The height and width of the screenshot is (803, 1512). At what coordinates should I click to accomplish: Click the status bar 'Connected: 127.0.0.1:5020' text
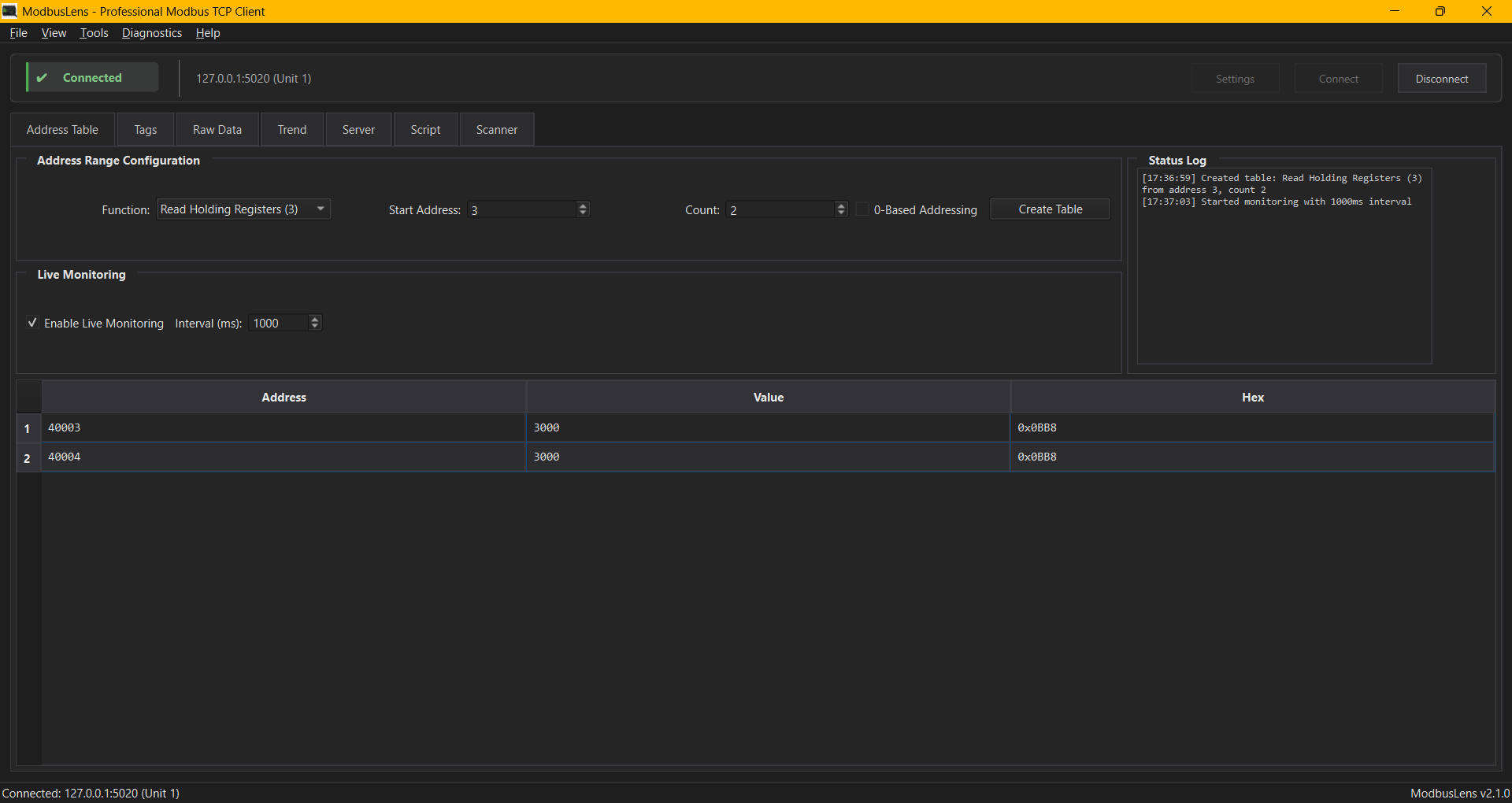(x=91, y=793)
